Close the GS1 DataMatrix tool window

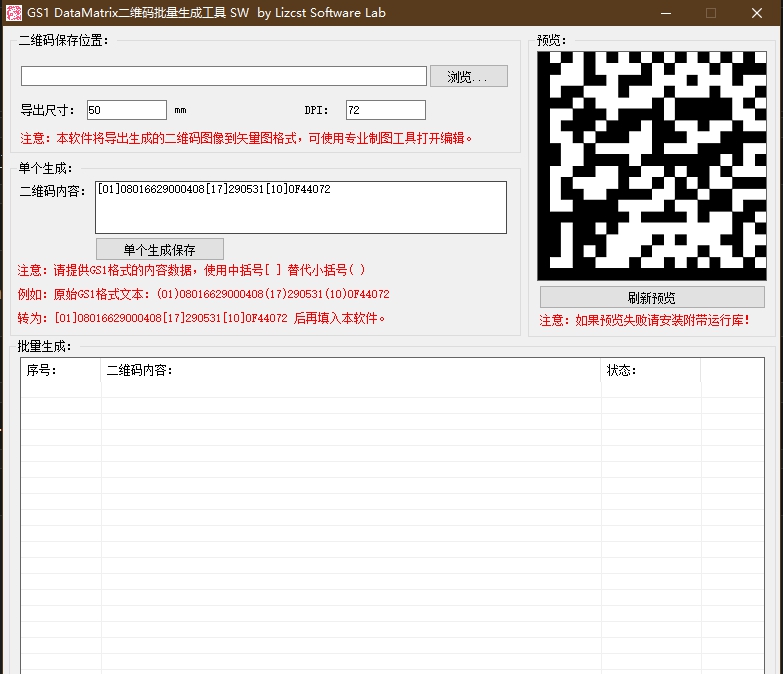pos(757,13)
